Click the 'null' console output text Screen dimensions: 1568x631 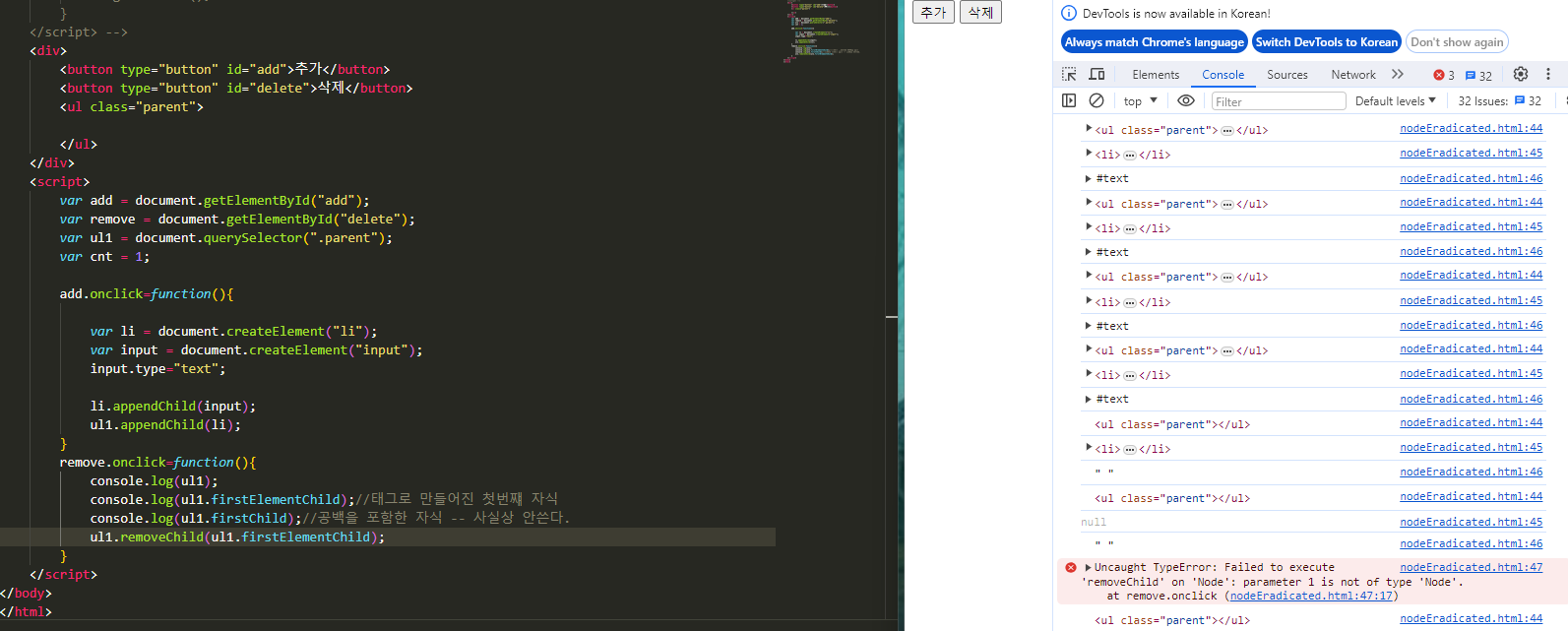point(1094,523)
